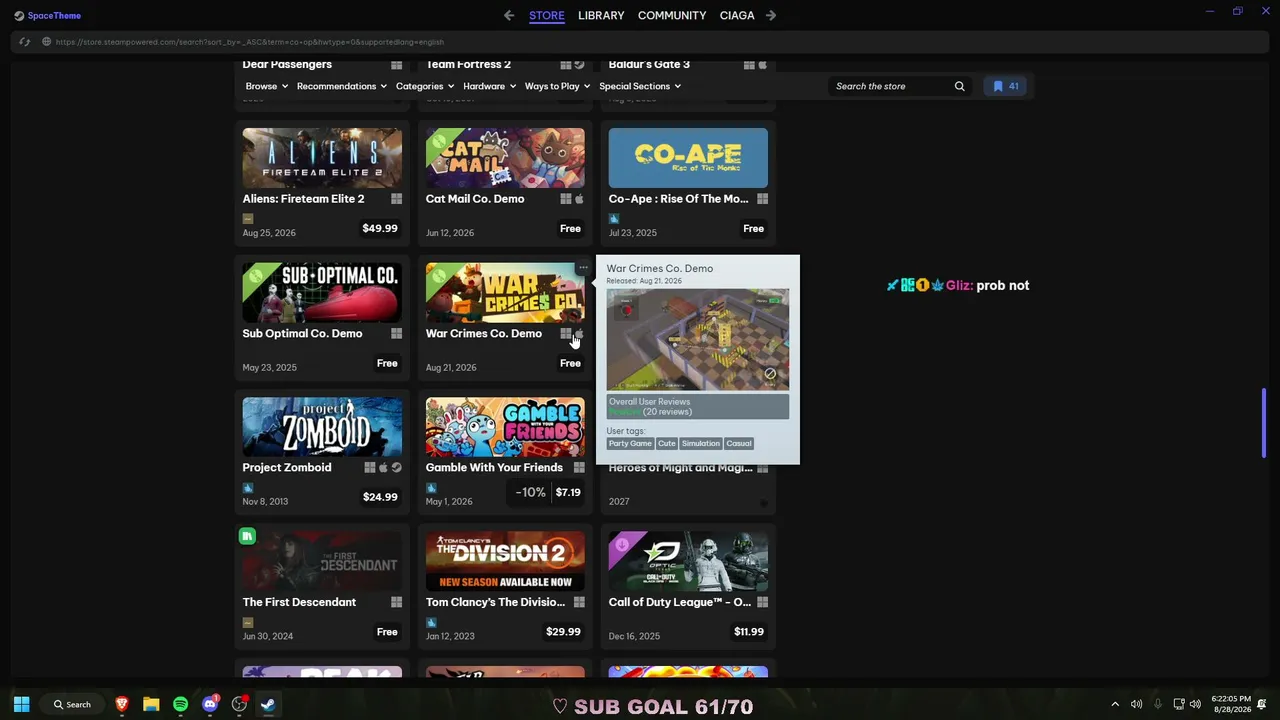The image size is (1280, 720).
Task: Click the -10% discount on Gamble With Your Friends
Action: 530,492
